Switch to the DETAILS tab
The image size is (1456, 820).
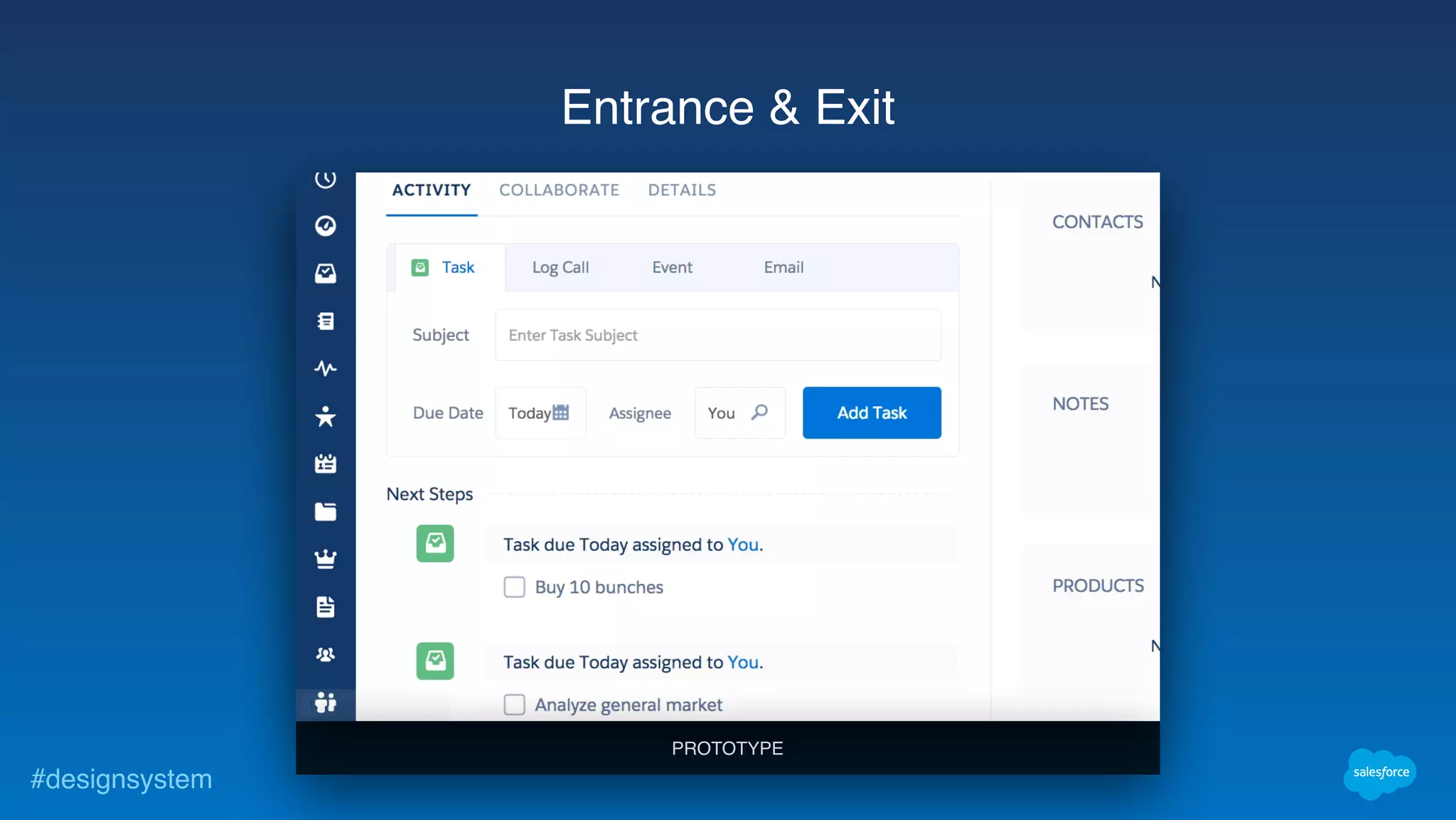[682, 191]
